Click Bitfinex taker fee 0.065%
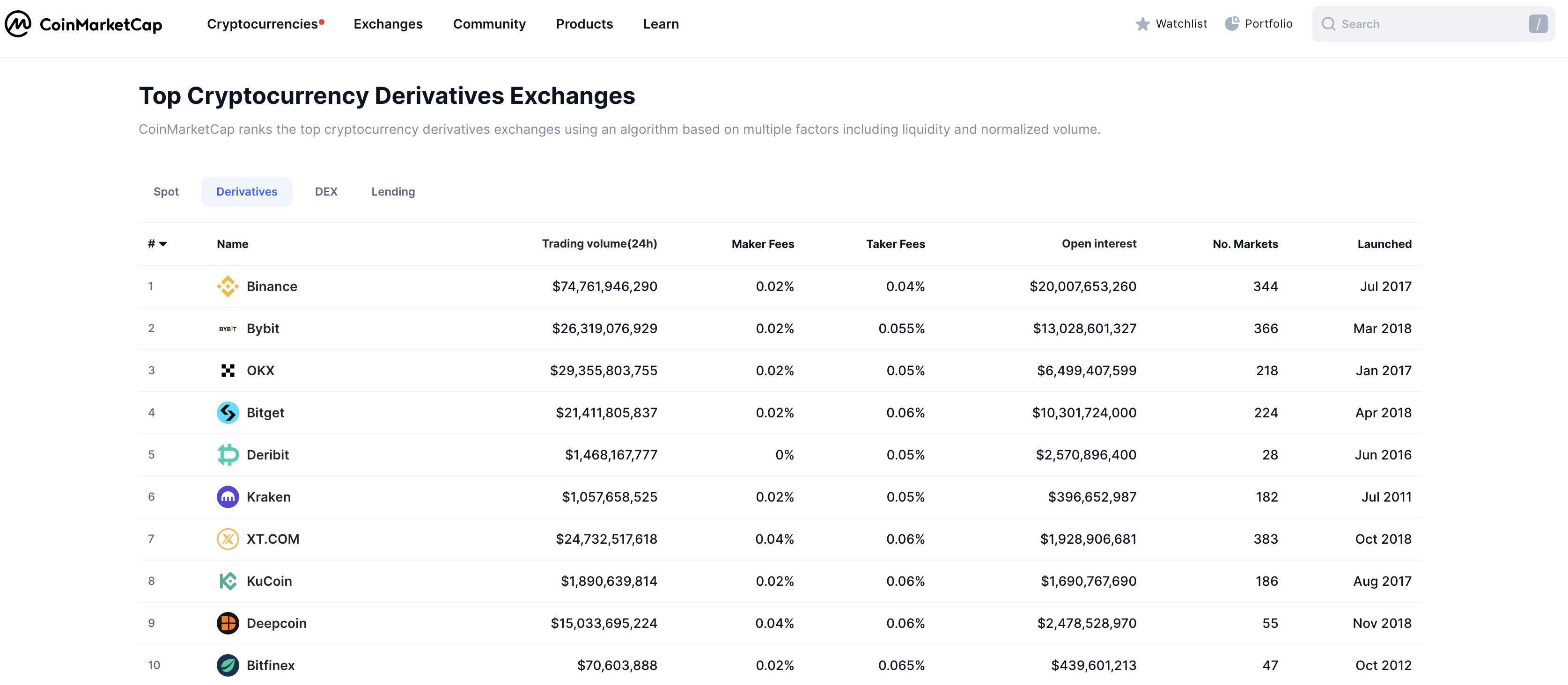Screen dimensions: 1568x685 tap(901, 665)
